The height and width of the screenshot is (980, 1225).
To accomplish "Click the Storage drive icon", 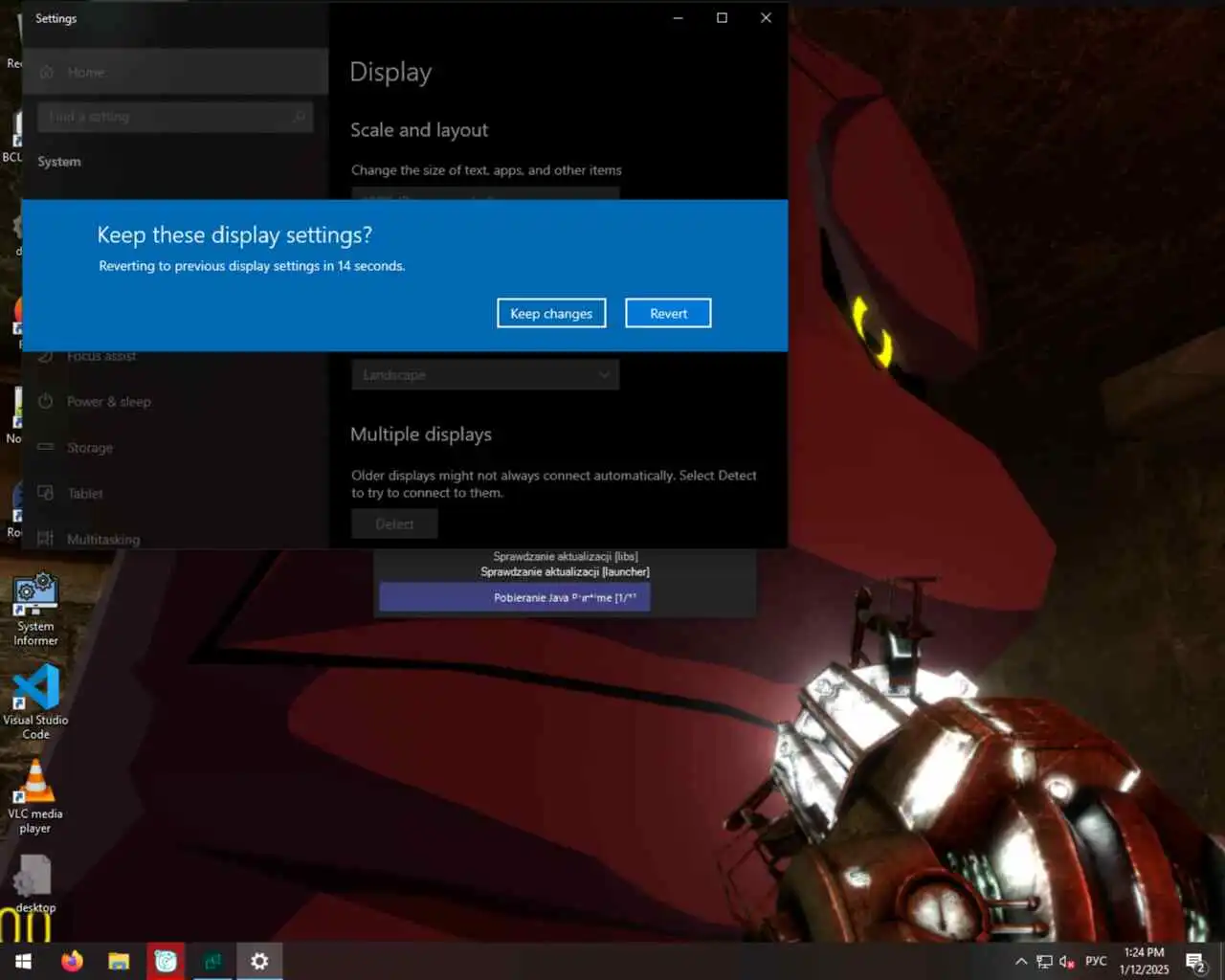I will 46,447.
